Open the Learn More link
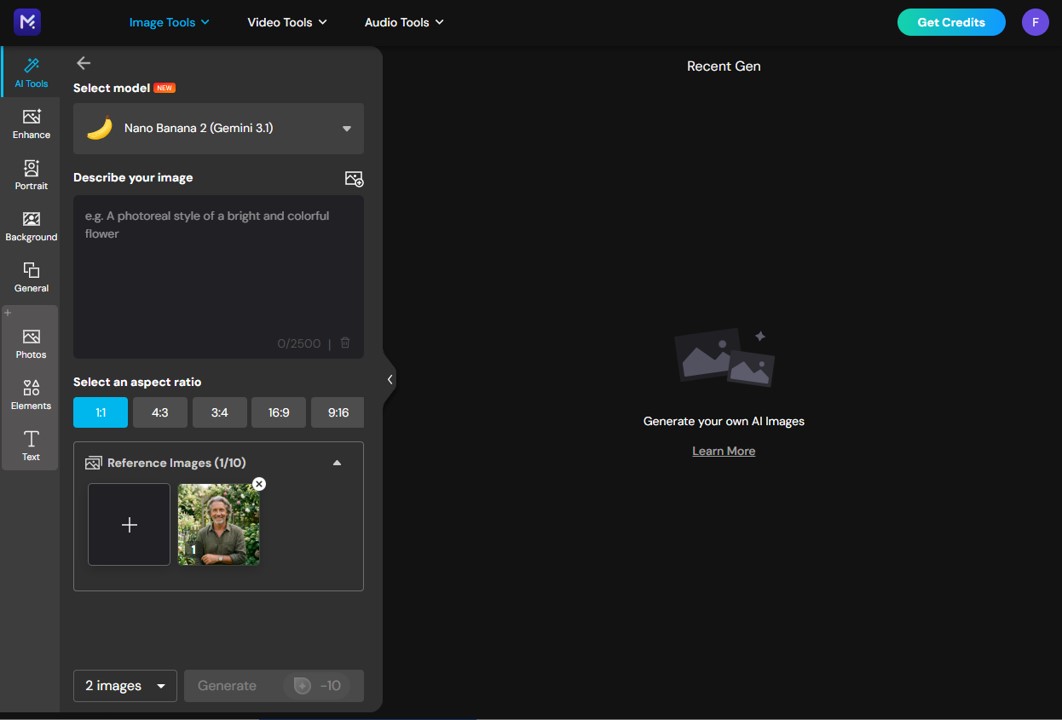 coord(723,451)
